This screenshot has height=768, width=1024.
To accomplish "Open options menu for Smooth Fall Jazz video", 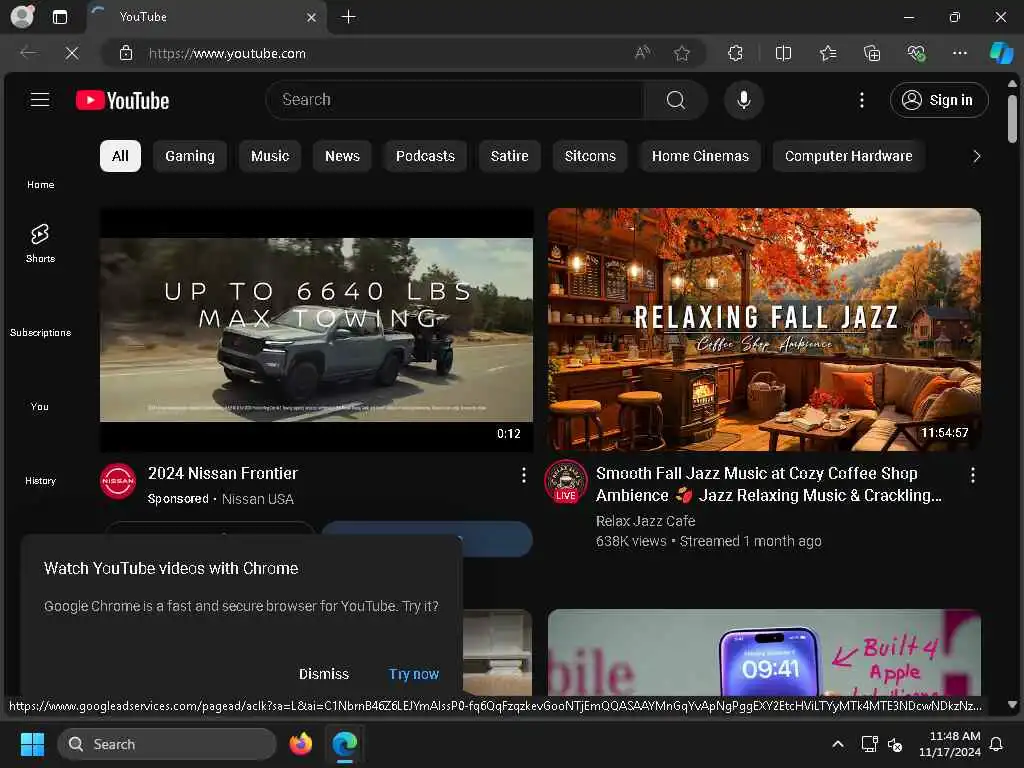I will click(x=972, y=475).
